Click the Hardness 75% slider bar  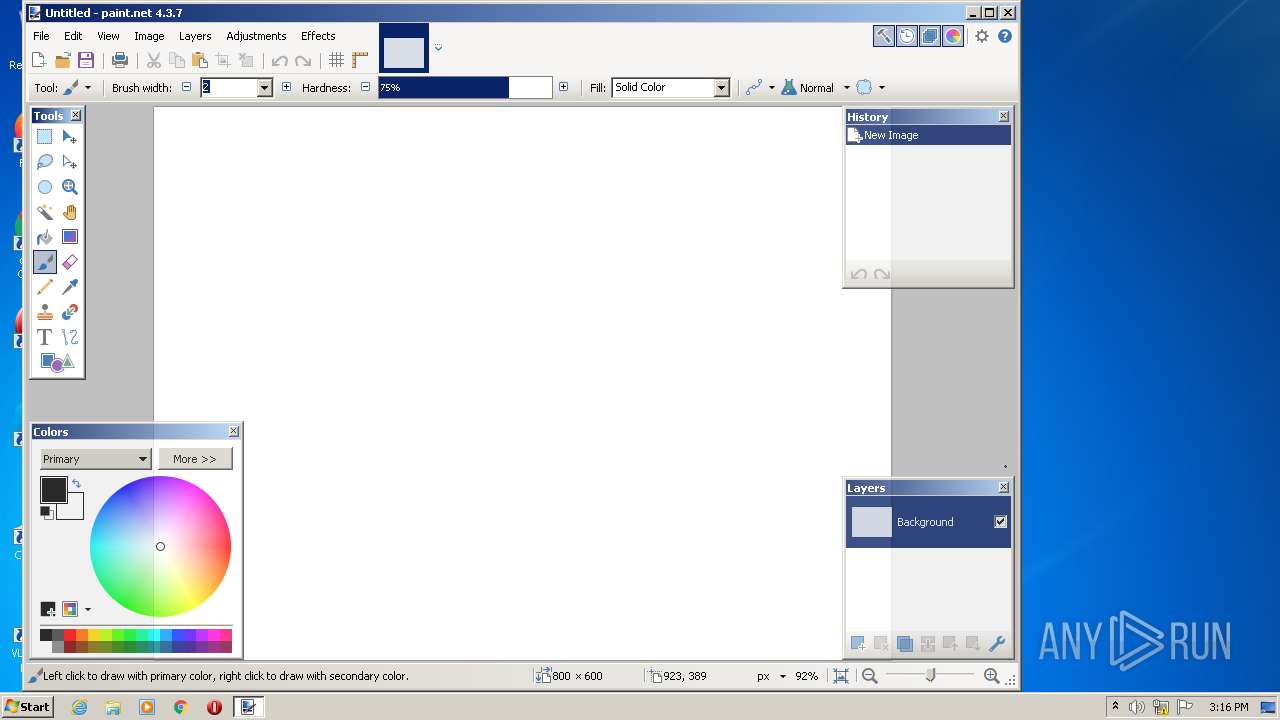[x=465, y=88]
